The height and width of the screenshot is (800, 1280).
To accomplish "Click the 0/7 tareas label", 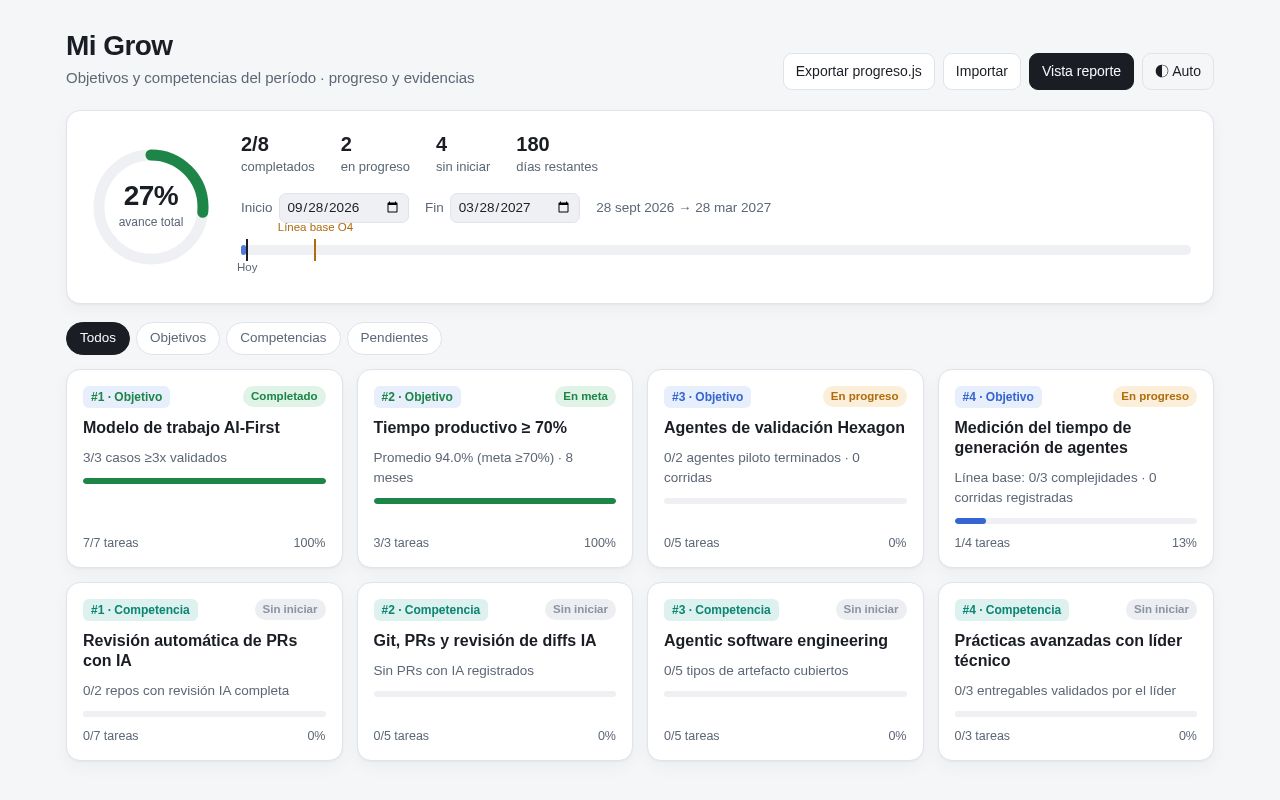I will pyautogui.click(x=111, y=736).
